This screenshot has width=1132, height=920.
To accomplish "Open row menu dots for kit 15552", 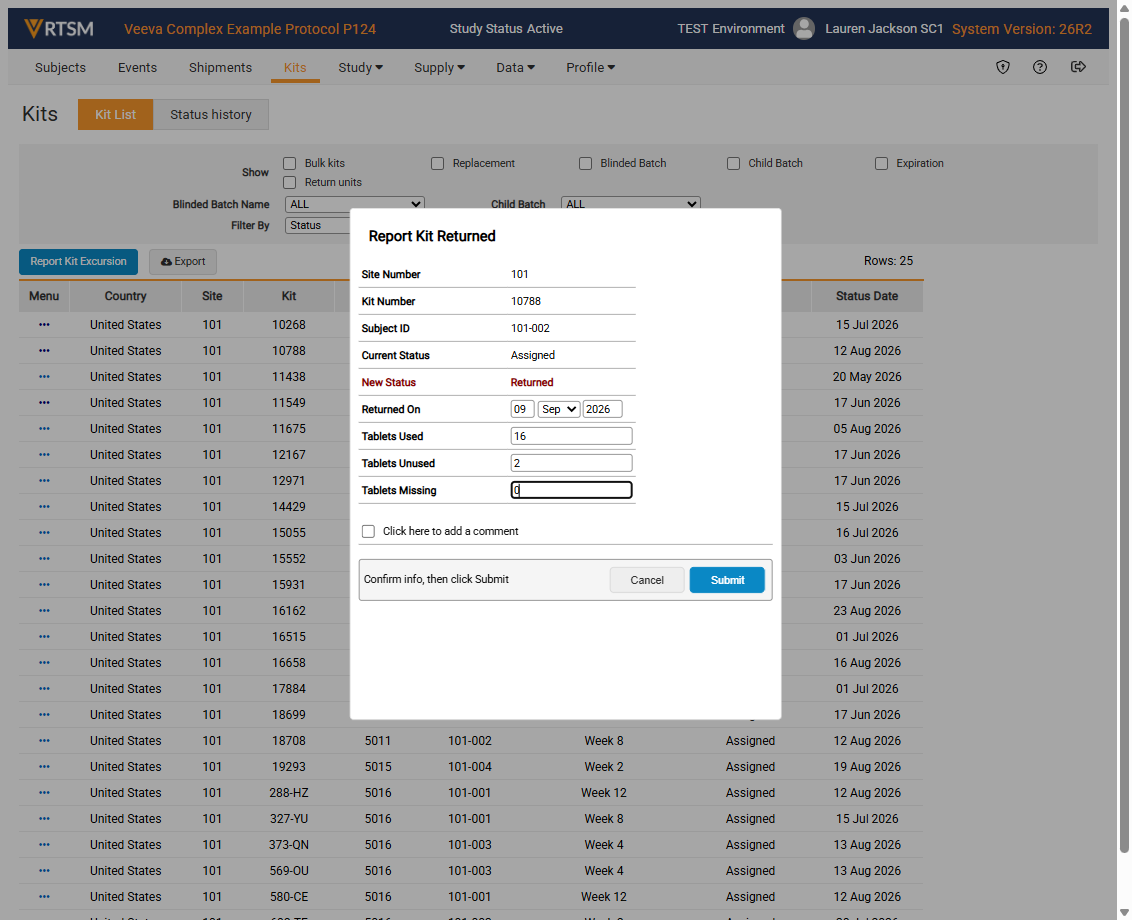I will pyautogui.click(x=44, y=559).
